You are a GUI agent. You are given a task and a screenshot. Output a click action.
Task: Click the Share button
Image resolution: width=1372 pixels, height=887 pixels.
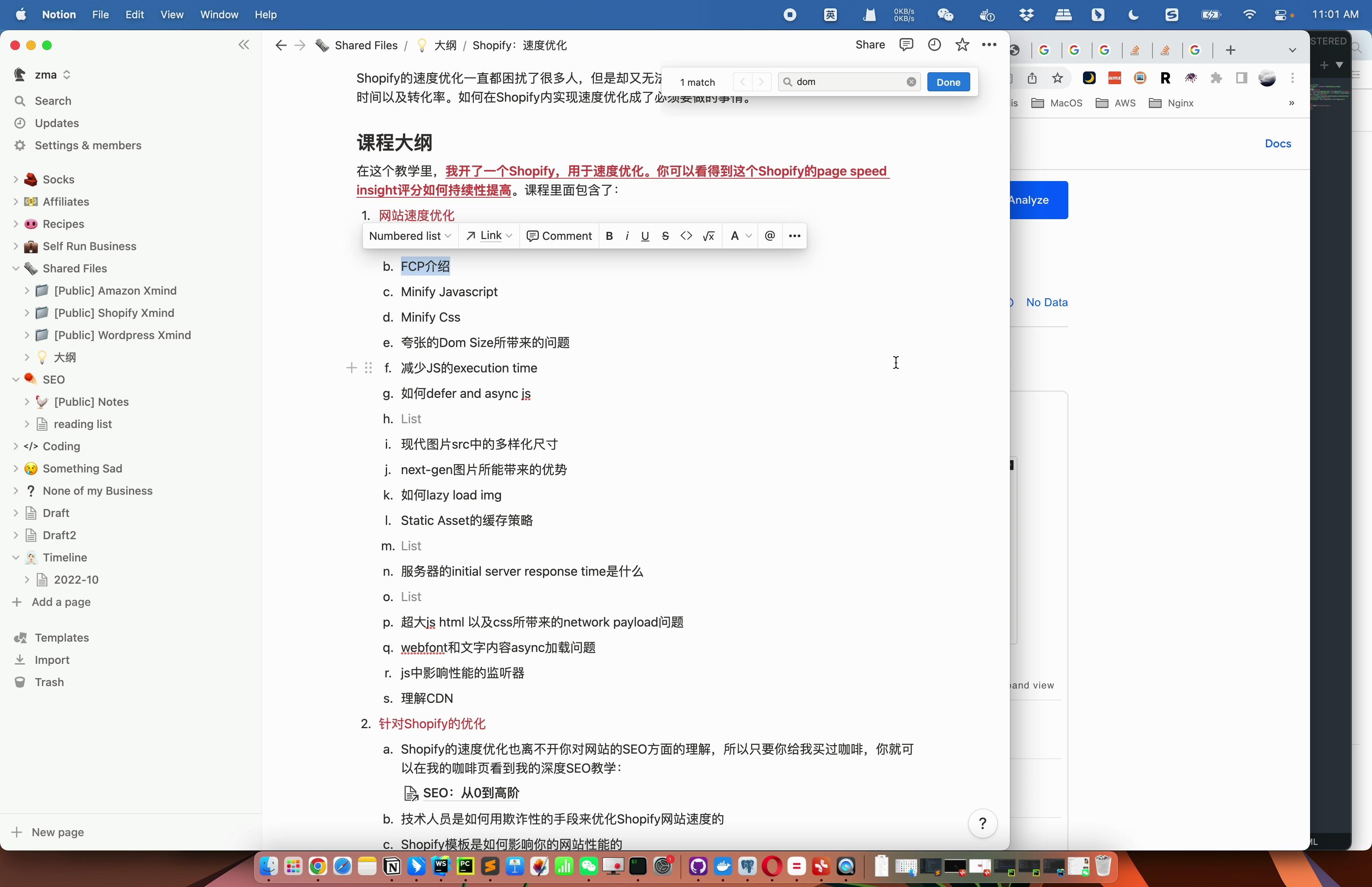pos(870,45)
